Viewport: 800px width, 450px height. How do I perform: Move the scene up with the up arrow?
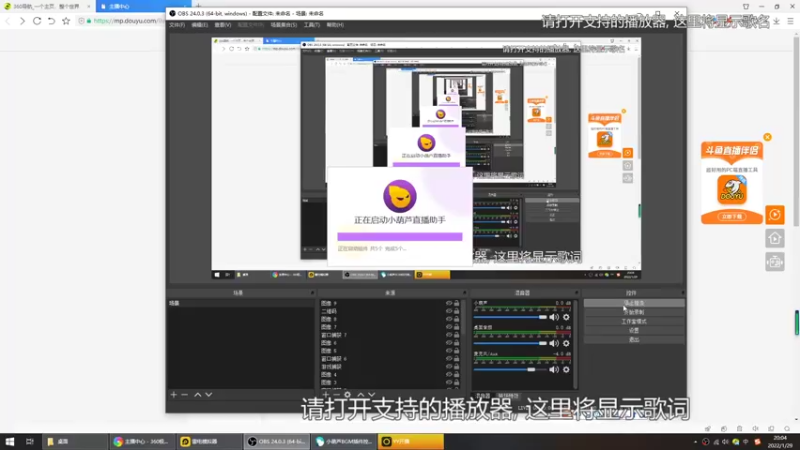197,395
